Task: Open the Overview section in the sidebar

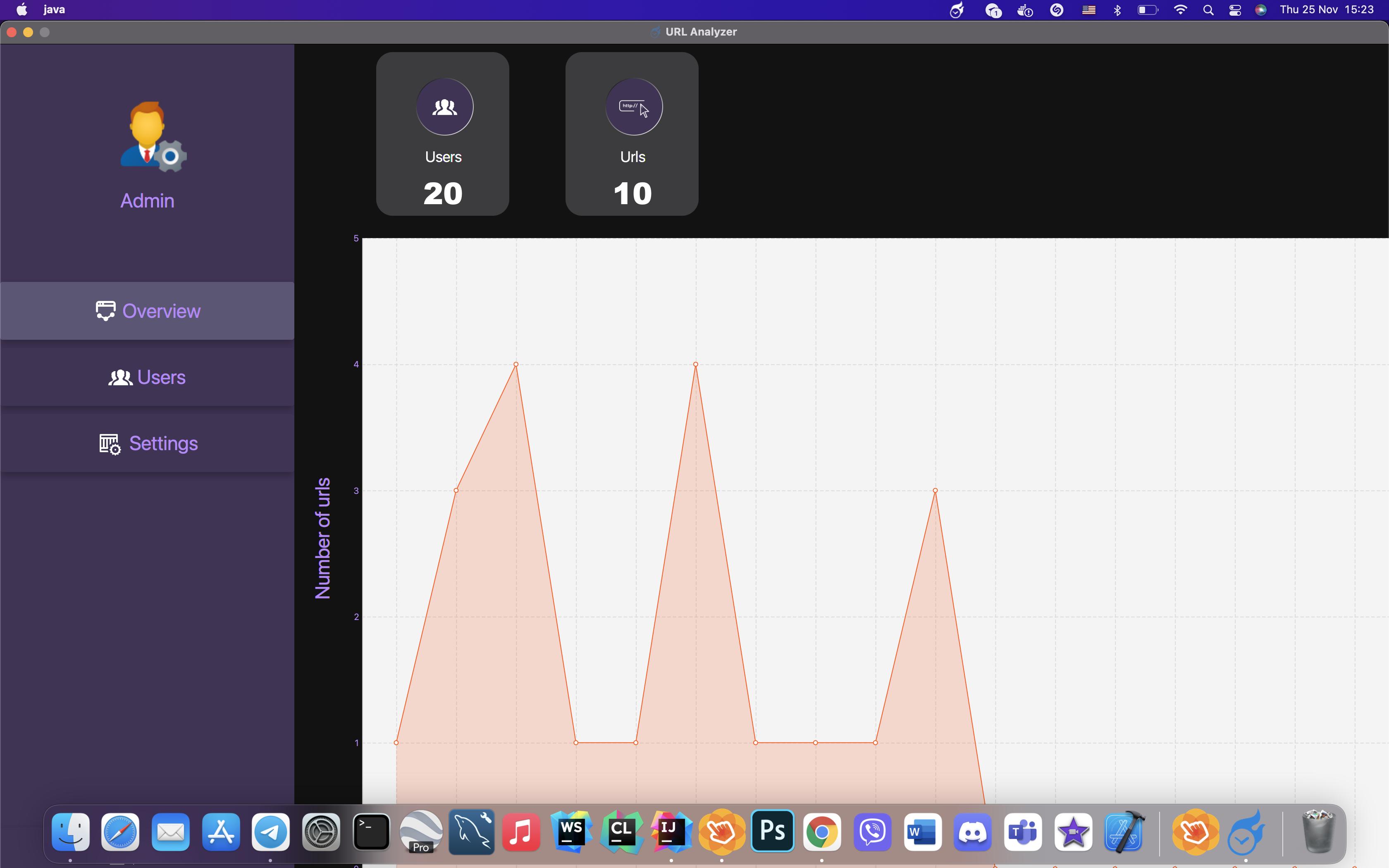Action: click(x=147, y=310)
